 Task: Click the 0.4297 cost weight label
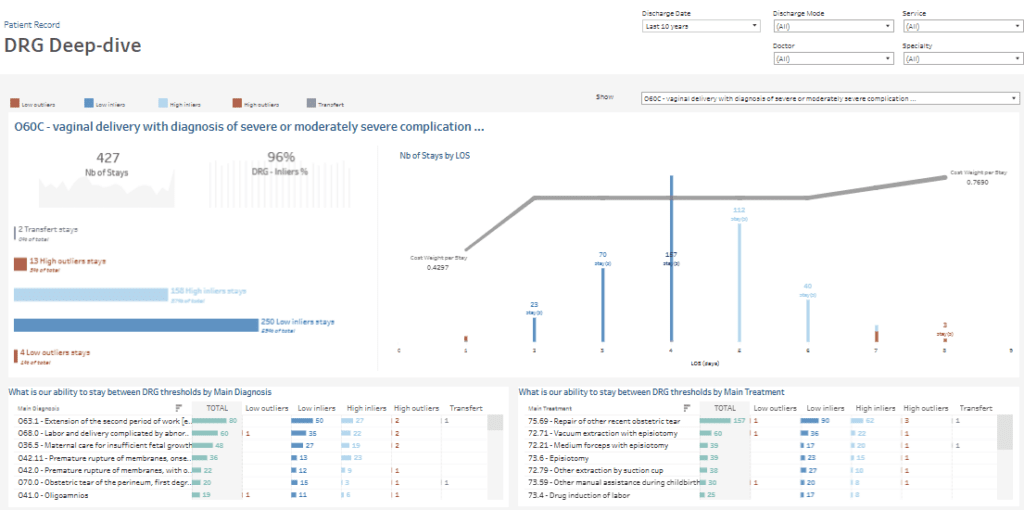(438, 268)
